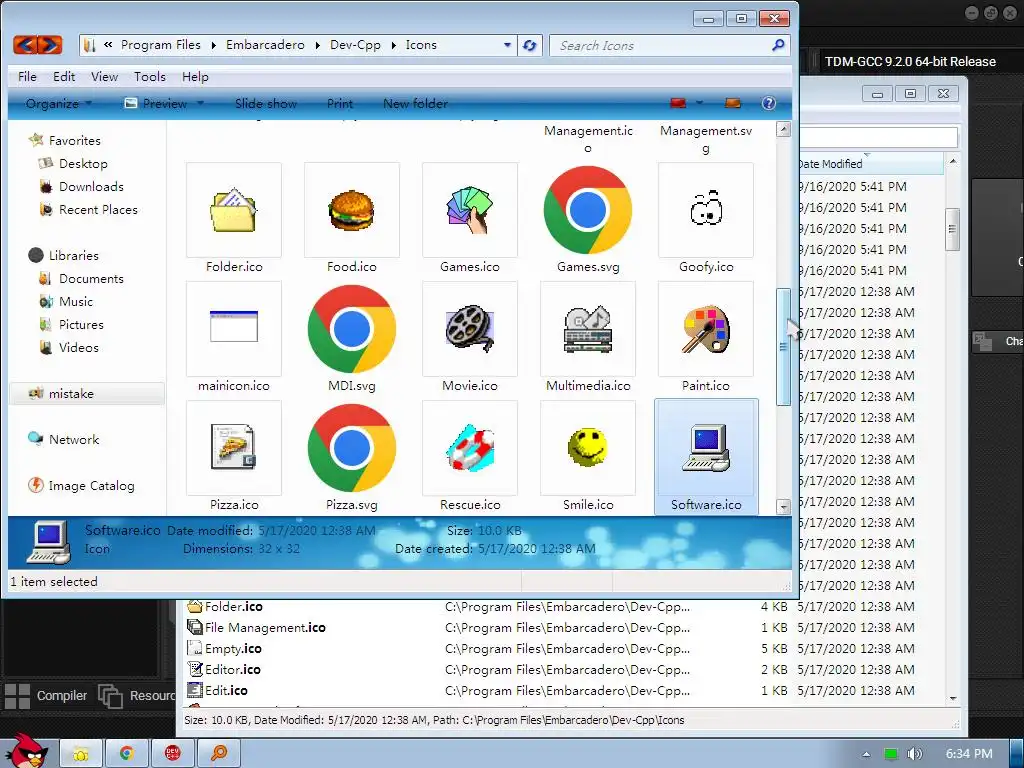Click the file list scroll up arrow
Screen dimensions: 1024x768
pyautogui.click(x=784, y=129)
